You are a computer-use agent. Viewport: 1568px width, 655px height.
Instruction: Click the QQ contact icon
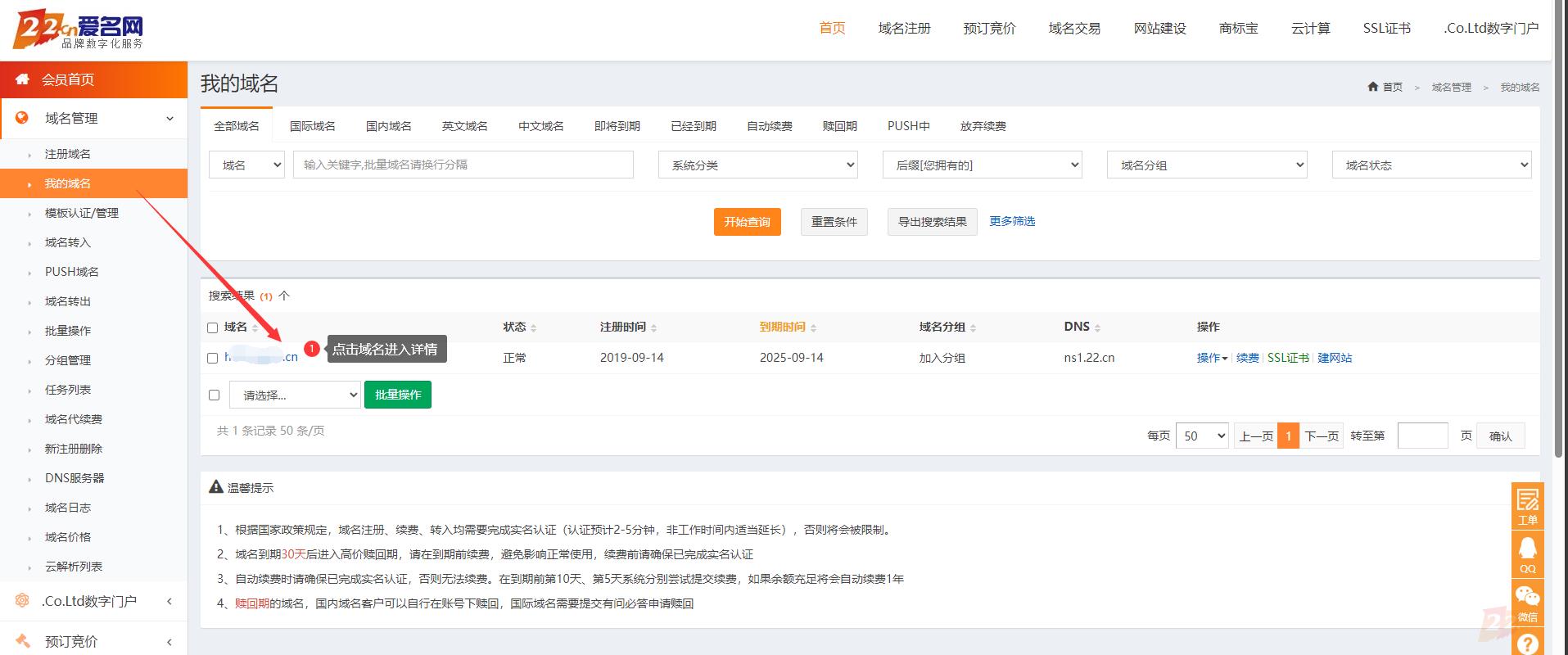coord(1527,553)
